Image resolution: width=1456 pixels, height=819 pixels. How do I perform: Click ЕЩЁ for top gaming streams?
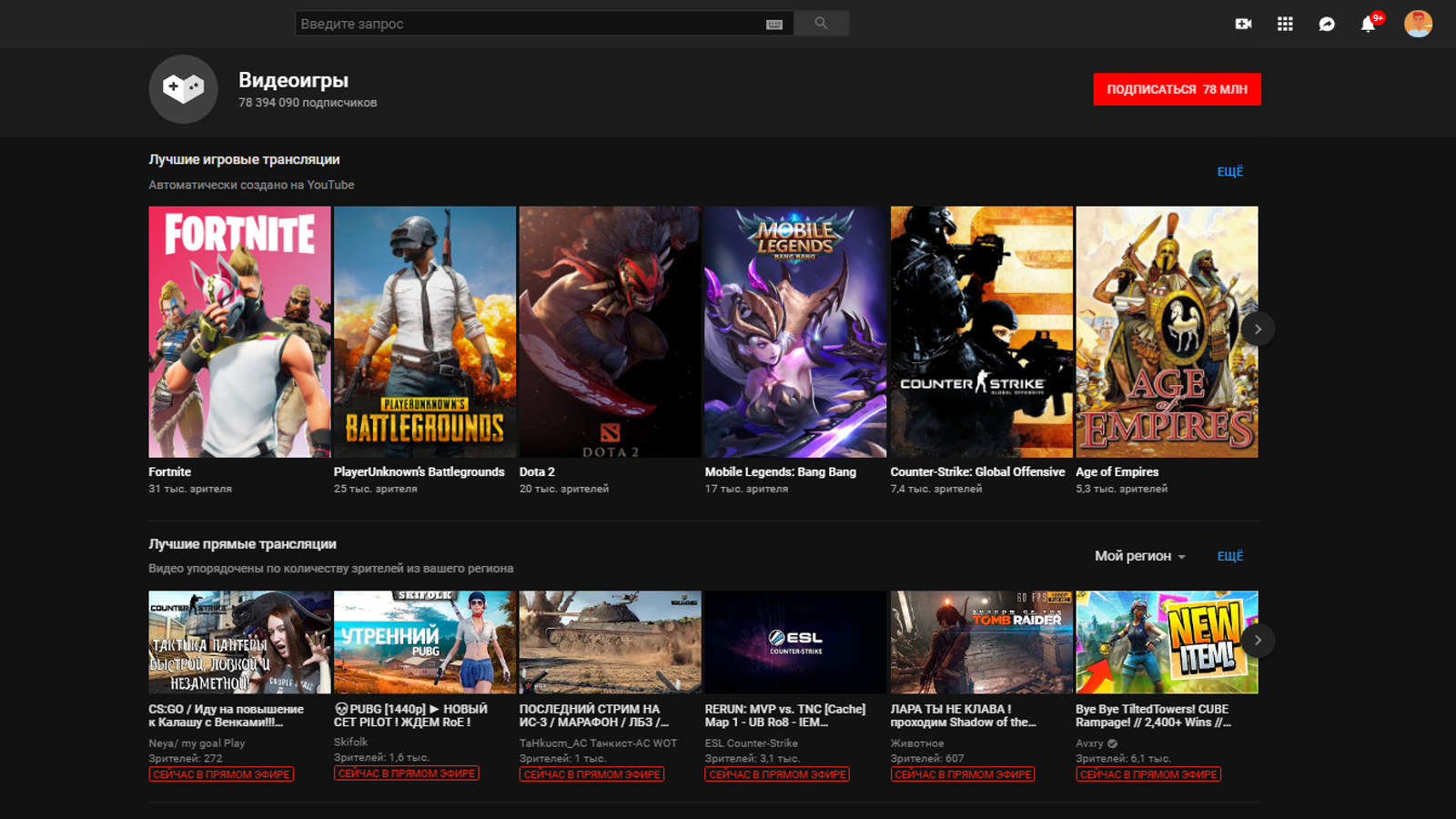1230,171
